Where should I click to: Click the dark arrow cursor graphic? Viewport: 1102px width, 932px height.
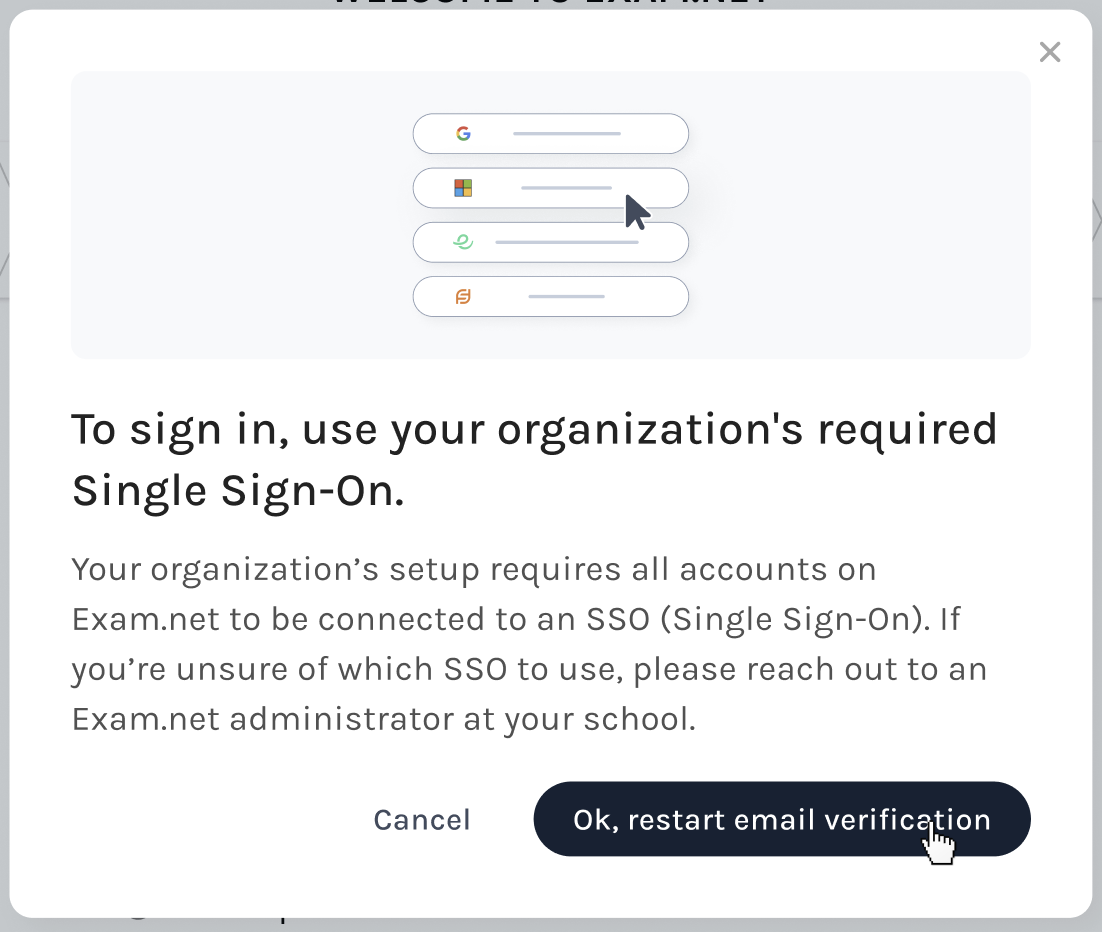637,212
